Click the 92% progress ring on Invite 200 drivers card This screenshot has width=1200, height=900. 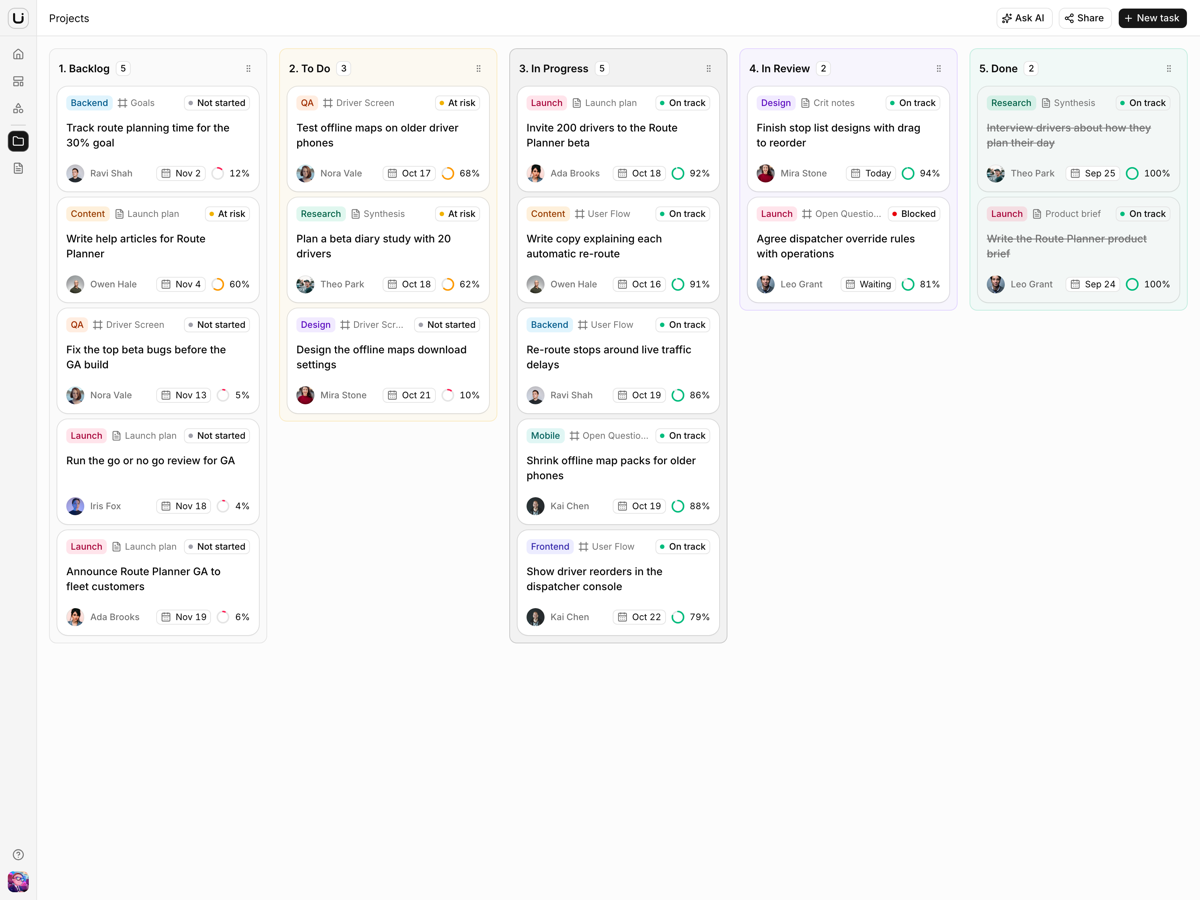[x=678, y=173]
